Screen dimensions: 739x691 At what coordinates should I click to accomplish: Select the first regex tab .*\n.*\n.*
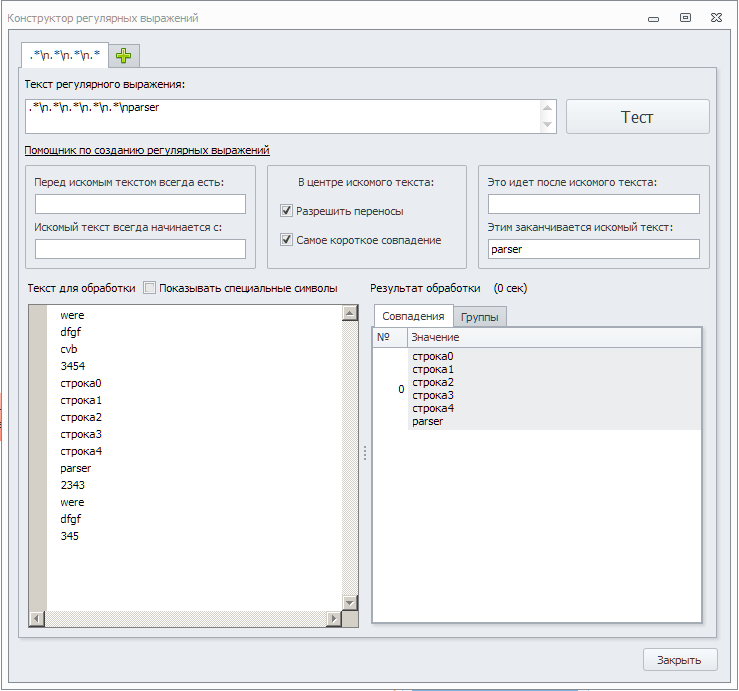pos(64,56)
